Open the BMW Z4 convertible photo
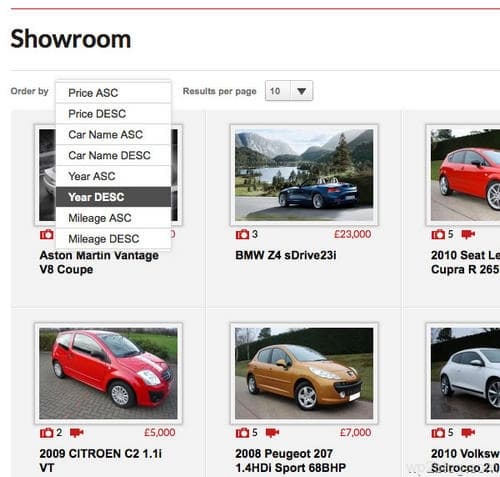Image resolution: width=500 pixels, height=477 pixels. click(x=304, y=175)
